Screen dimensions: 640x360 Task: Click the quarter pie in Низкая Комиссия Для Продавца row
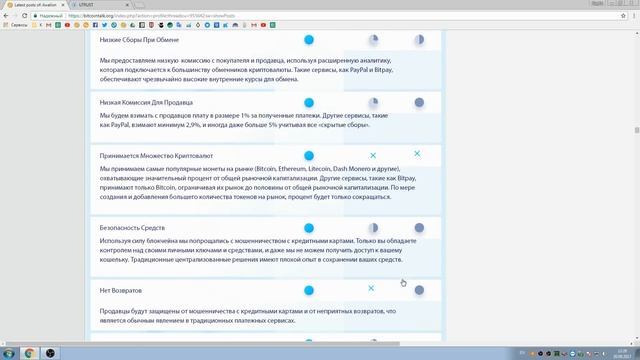click(373, 102)
